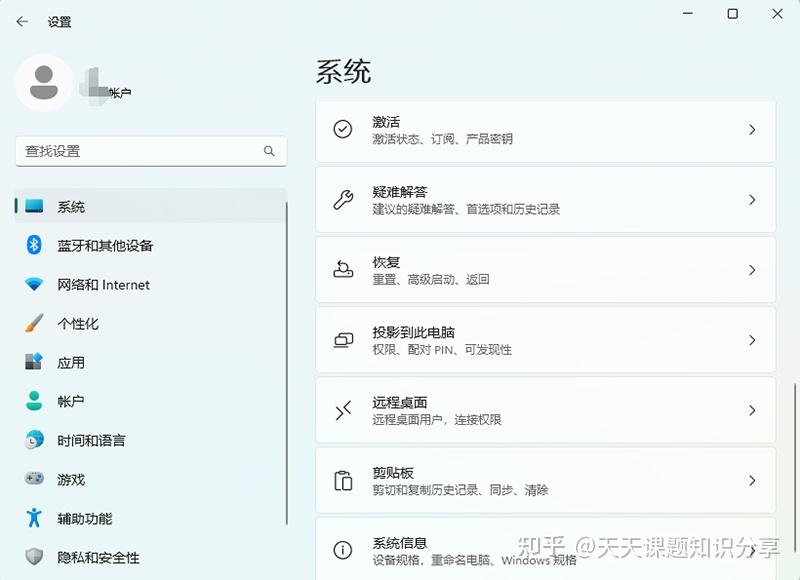Open the 疑难解答 title
Image resolution: width=800 pixels, height=580 pixels.
(400, 192)
